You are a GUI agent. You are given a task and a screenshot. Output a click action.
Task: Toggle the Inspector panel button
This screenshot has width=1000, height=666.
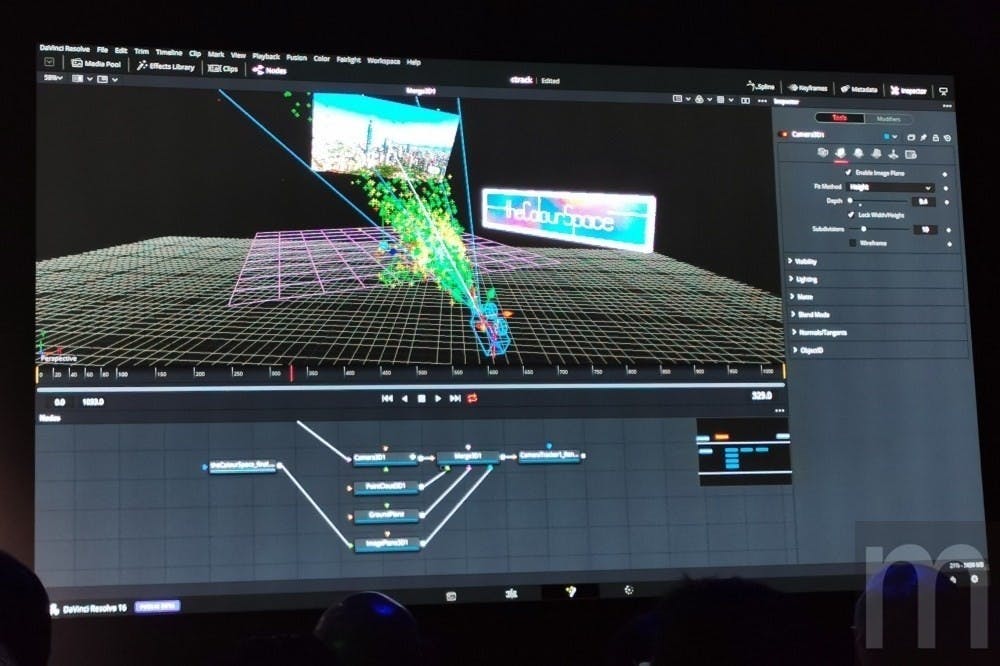[908, 91]
